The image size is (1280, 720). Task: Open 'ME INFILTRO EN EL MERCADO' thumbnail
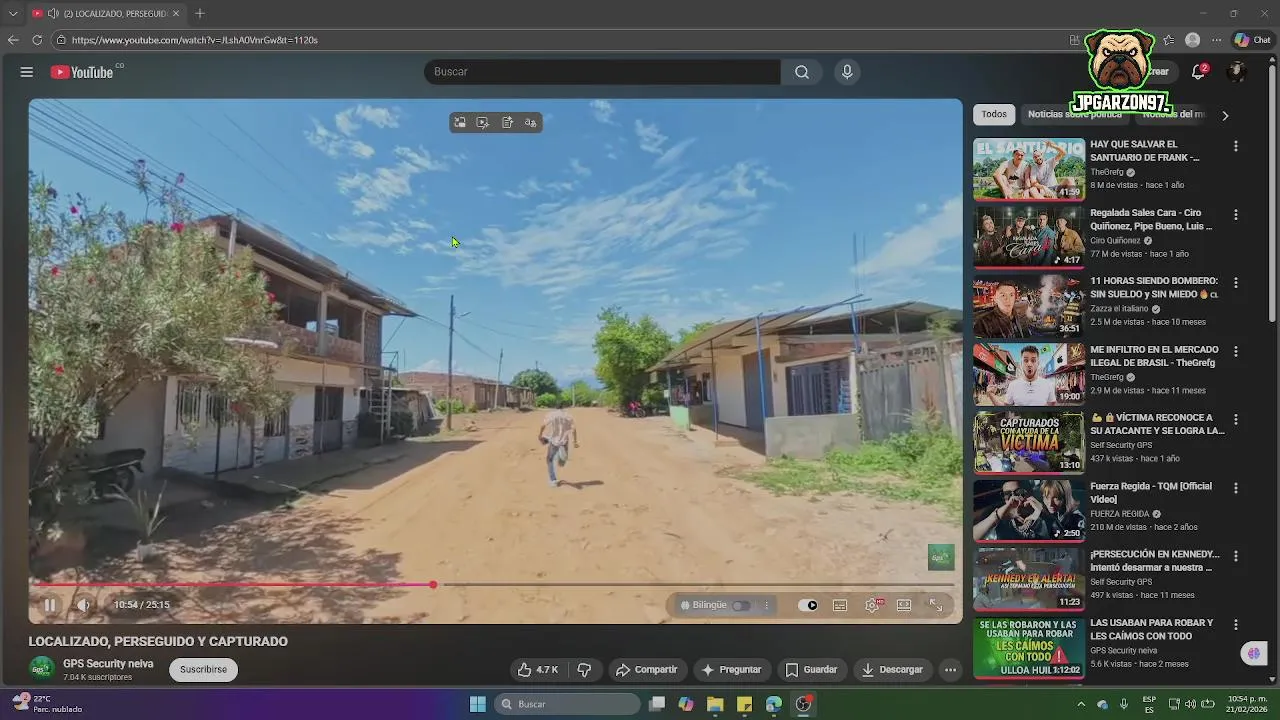[1029, 374]
